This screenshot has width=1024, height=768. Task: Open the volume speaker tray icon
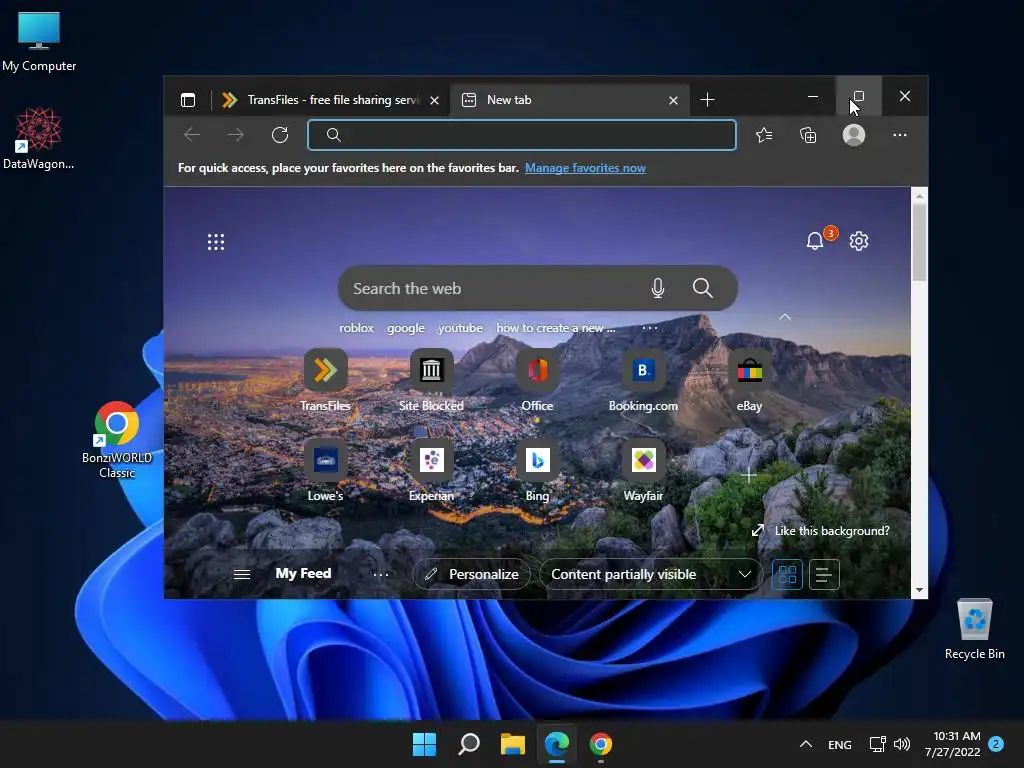[902, 744]
